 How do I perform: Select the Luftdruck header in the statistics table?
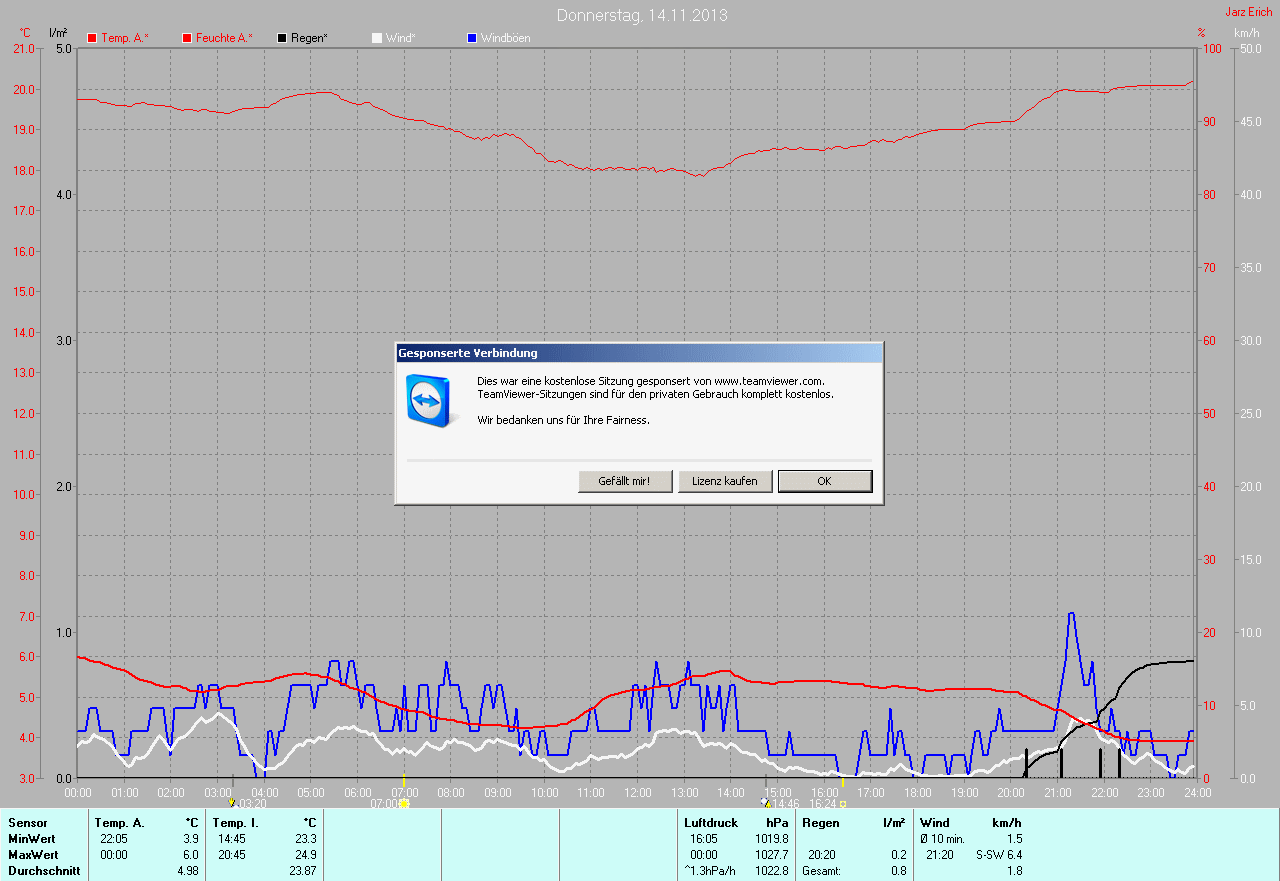pos(711,823)
